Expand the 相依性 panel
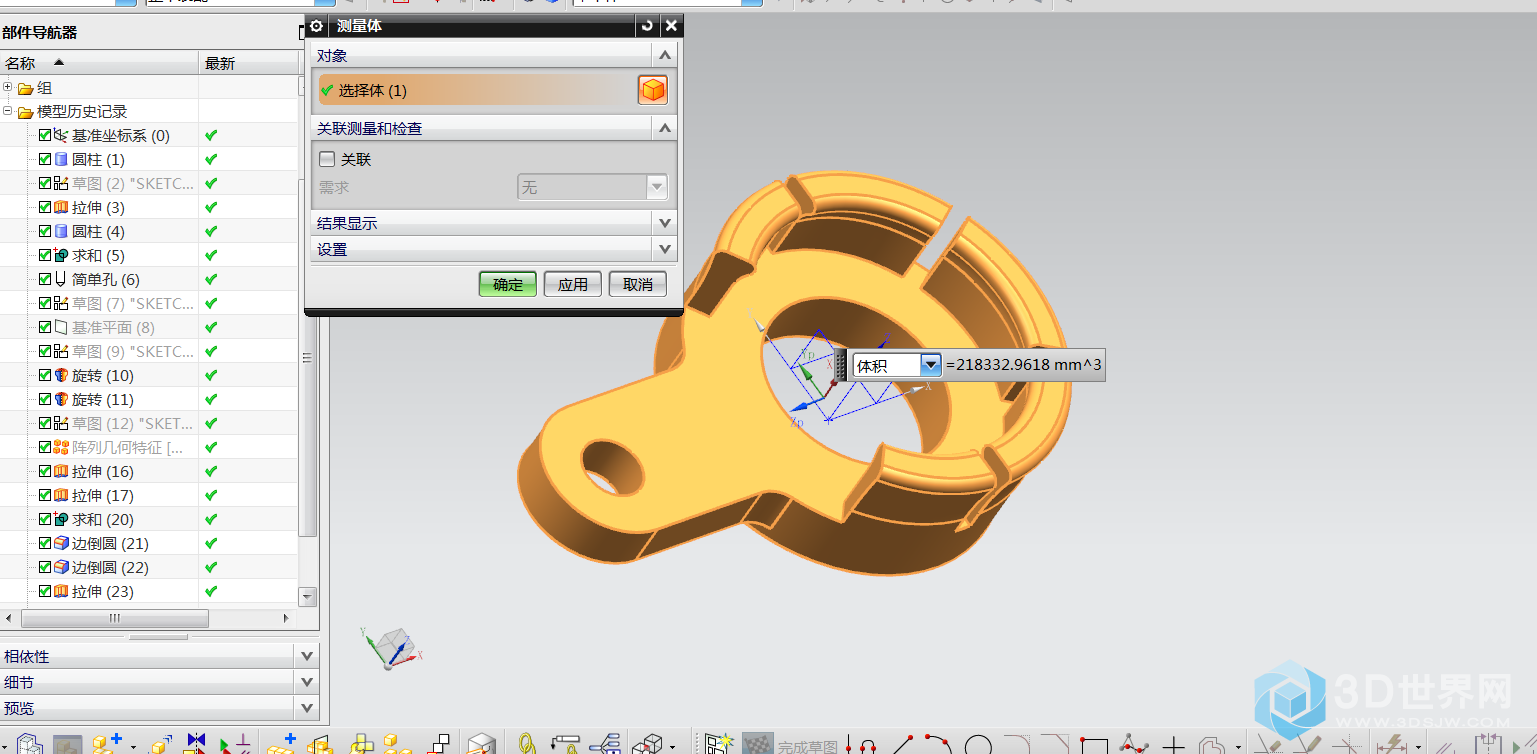This screenshot has width=1537, height=754. point(308,656)
